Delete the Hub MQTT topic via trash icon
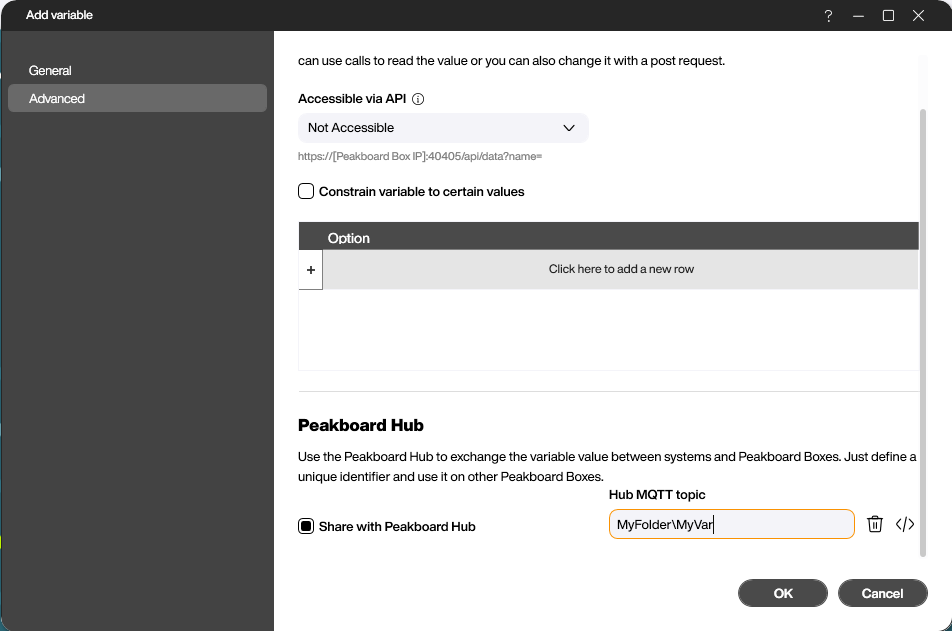 point(874,524)
